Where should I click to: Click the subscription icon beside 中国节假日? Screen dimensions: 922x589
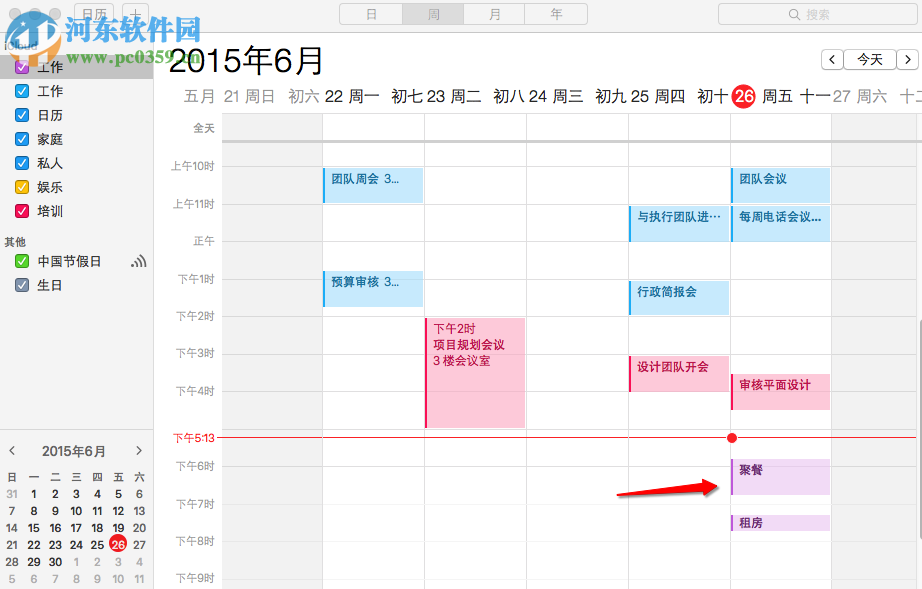(x=140, y=260)
